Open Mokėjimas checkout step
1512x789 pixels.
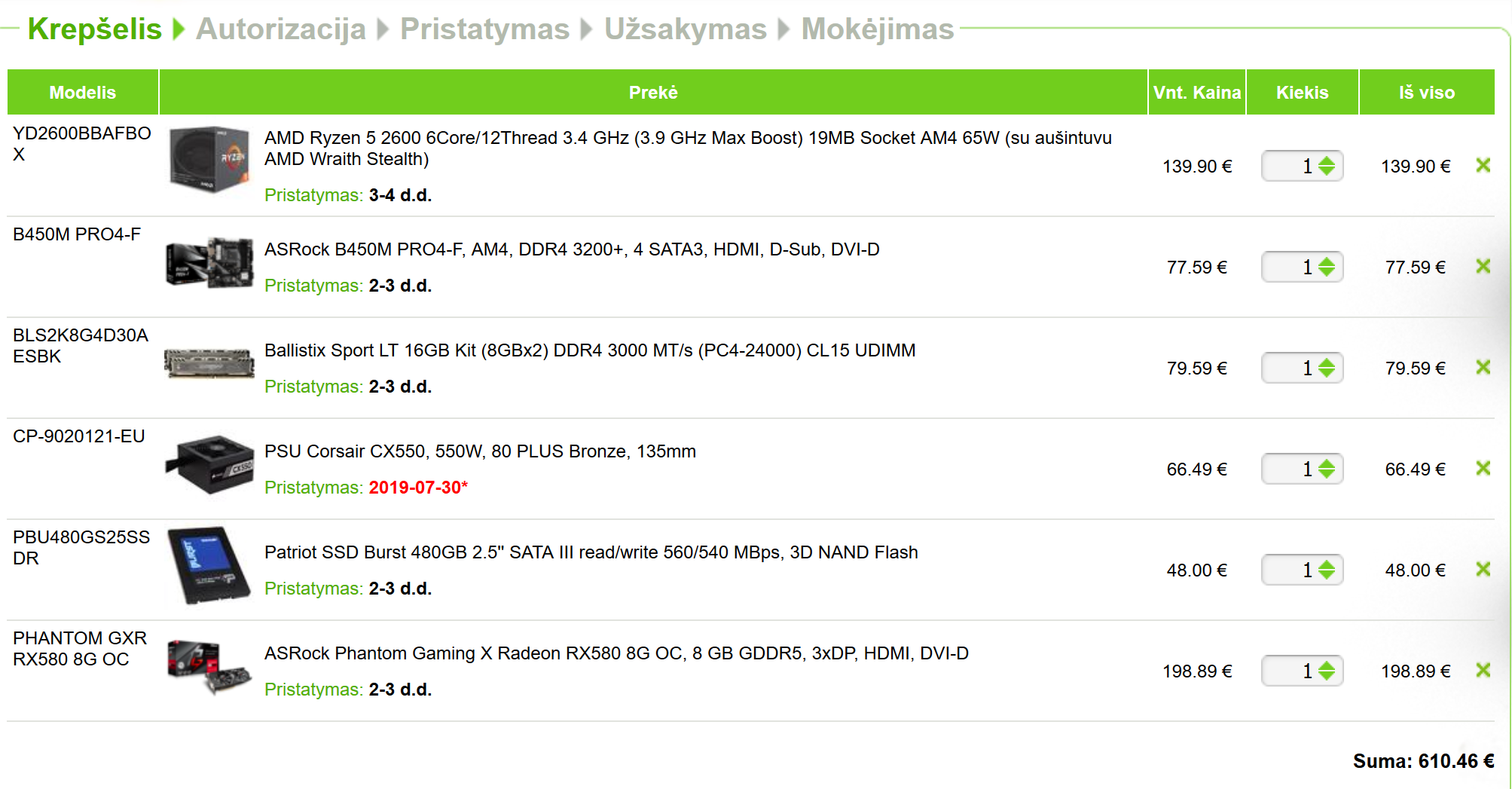click(x=878, y=29)
